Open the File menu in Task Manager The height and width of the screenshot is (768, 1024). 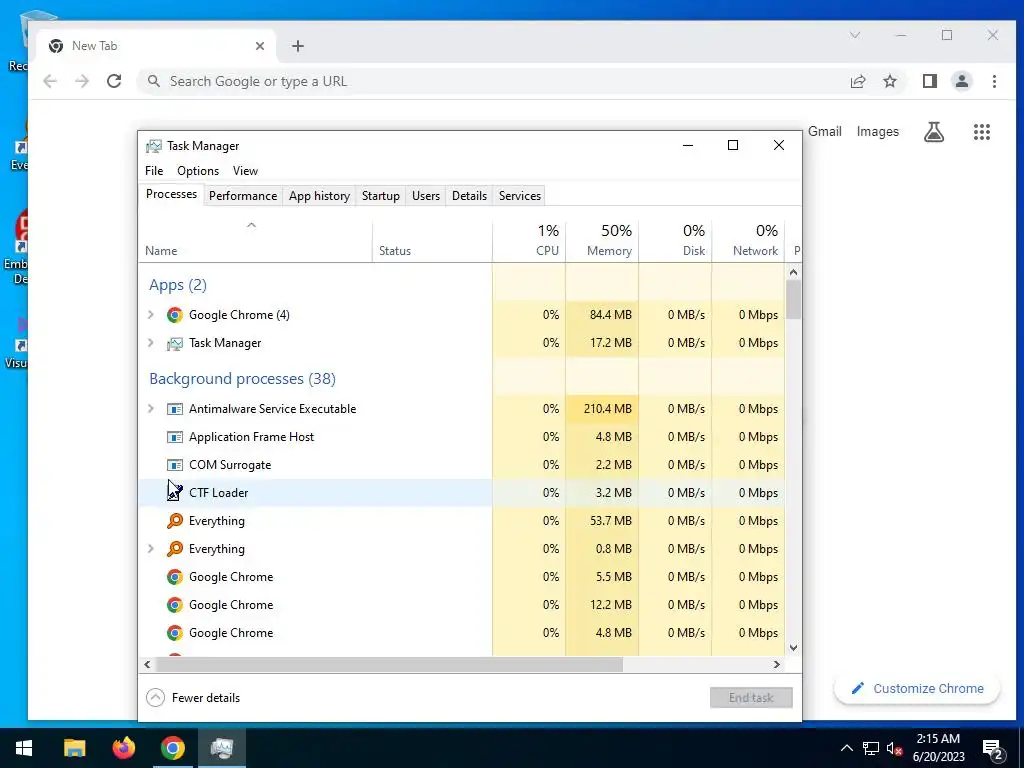[x=154, y=170]
